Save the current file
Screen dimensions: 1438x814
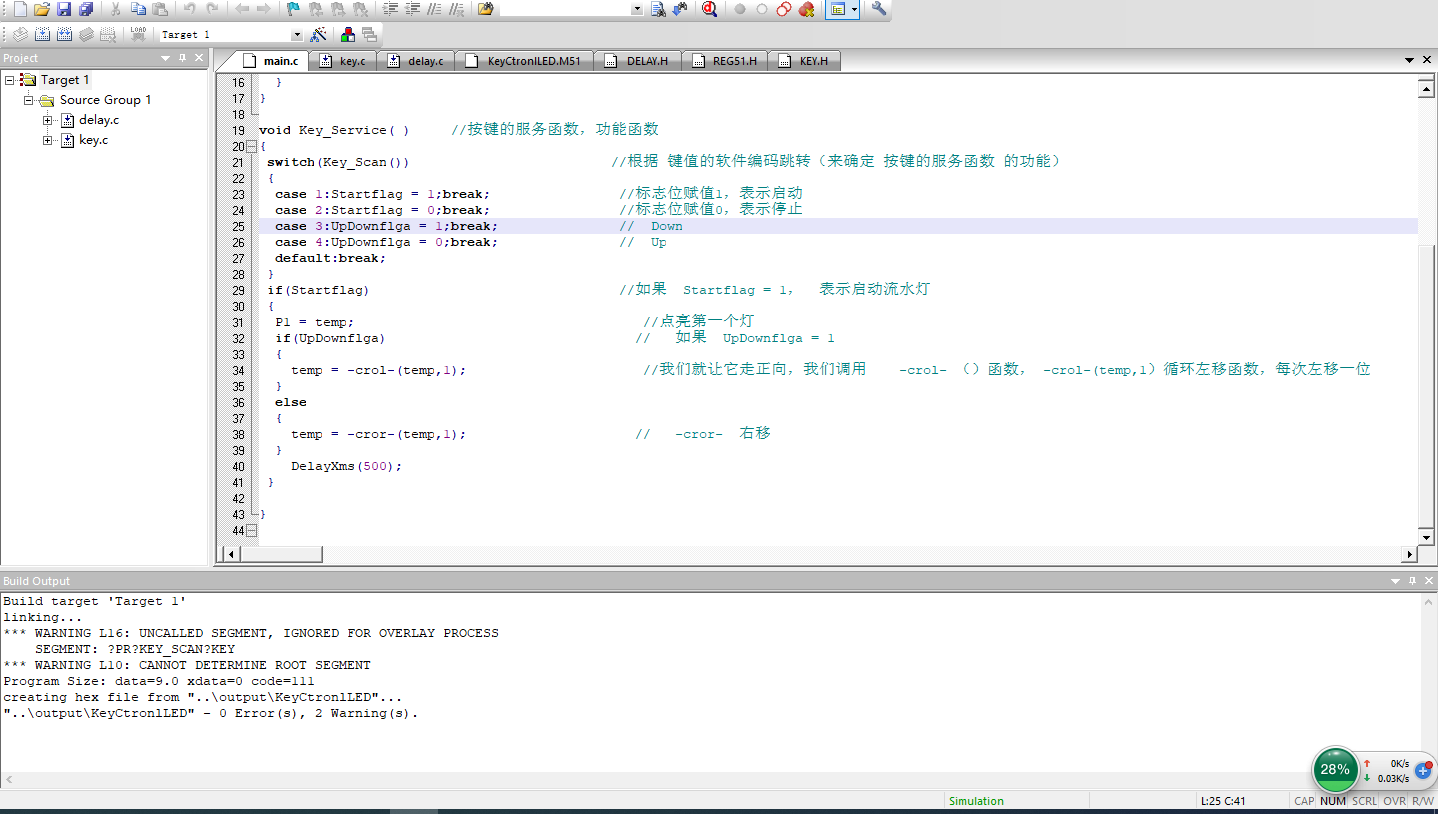64,9
